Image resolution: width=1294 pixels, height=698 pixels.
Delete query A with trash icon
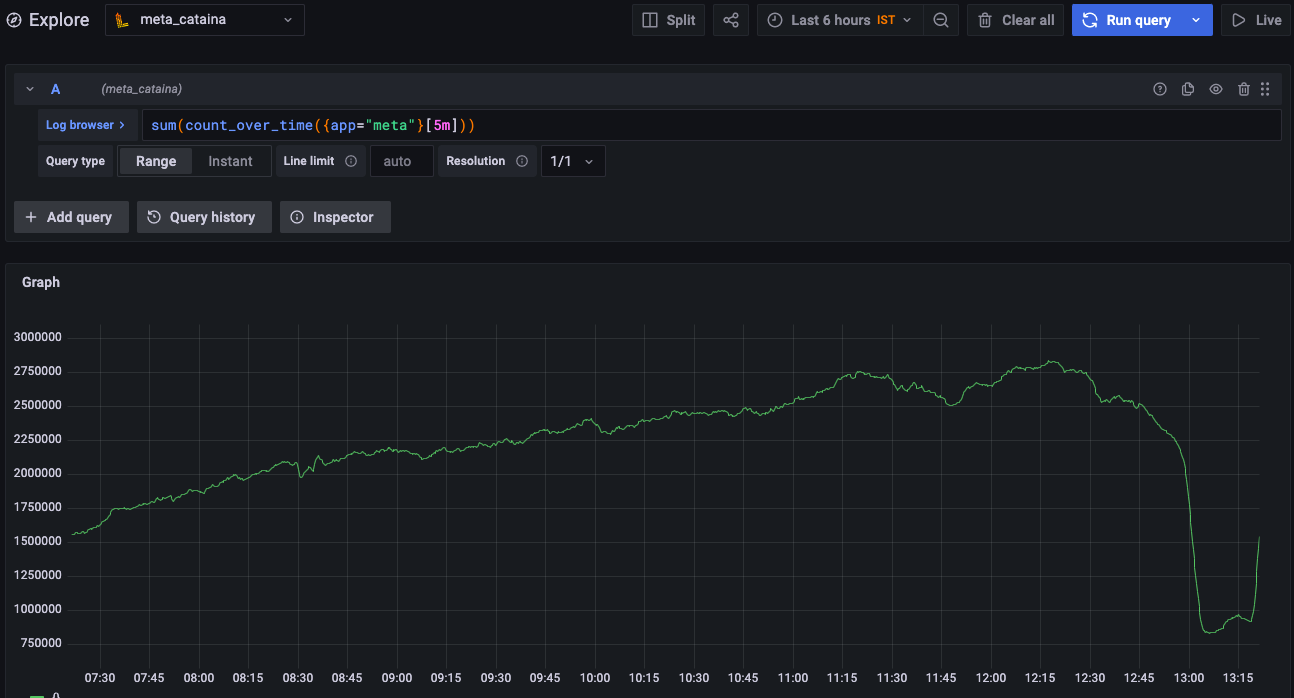click(1244, 89)
